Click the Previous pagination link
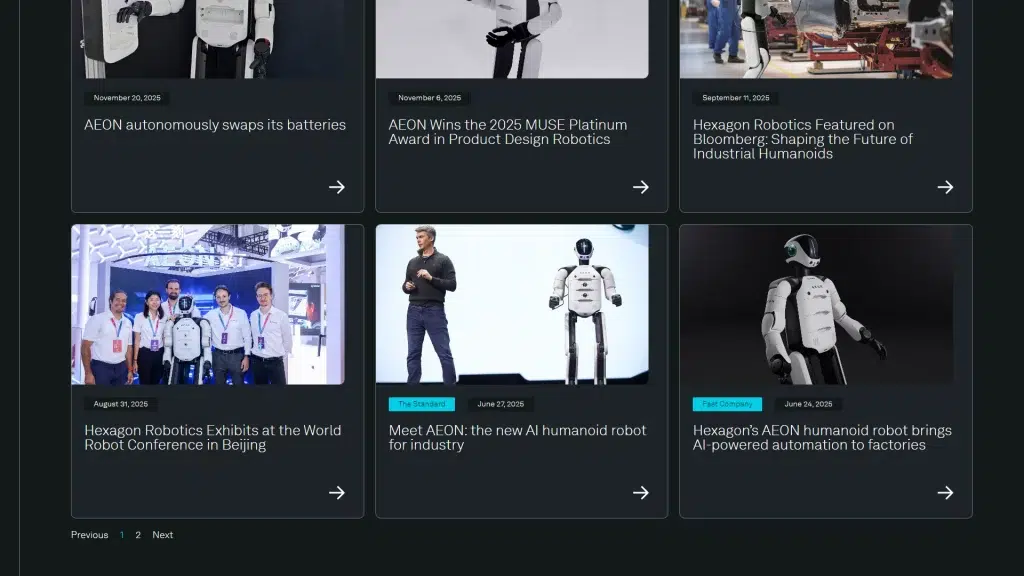 [x=89, y=535]
